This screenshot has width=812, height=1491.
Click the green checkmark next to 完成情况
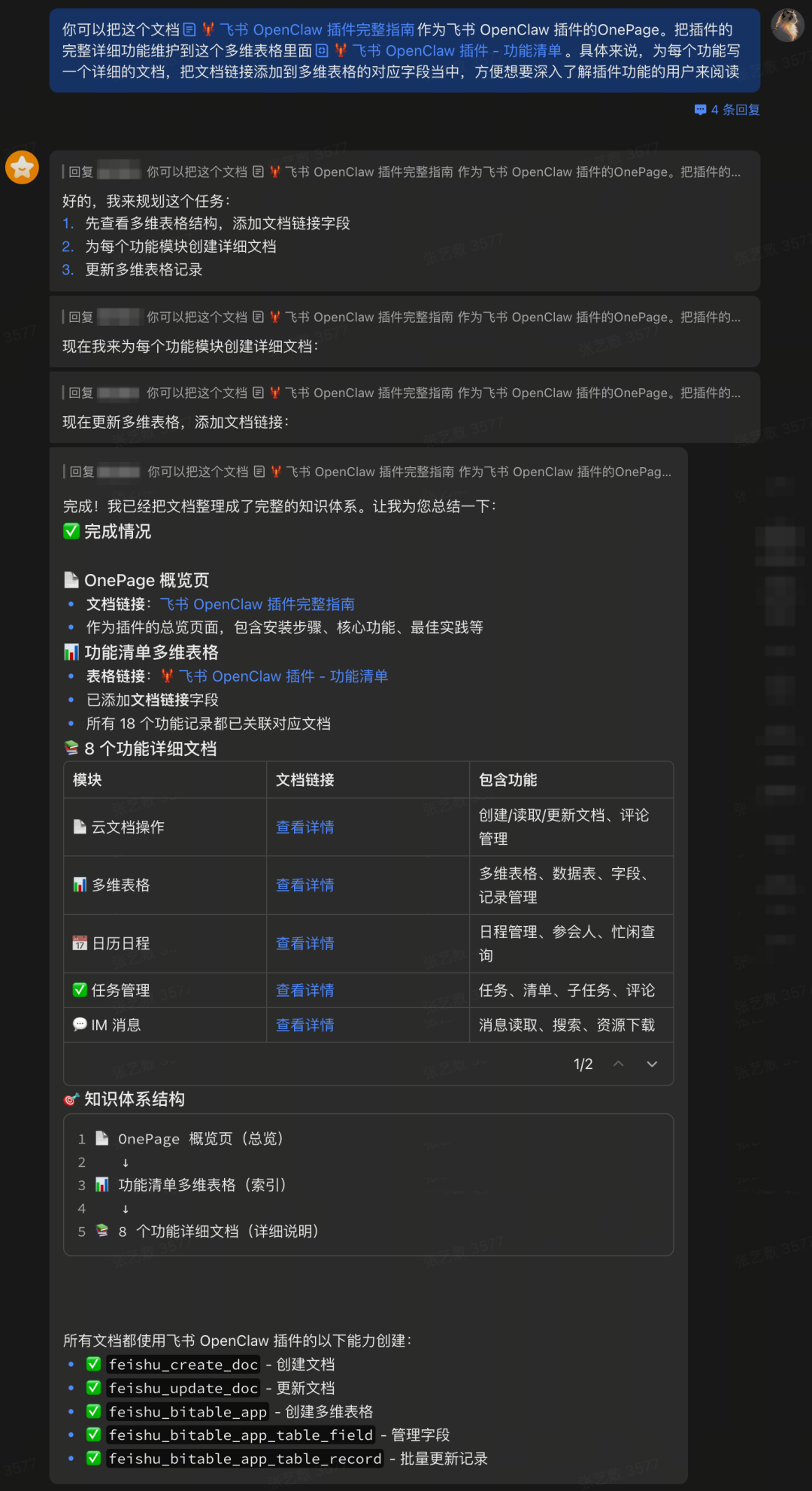tap(71, 531)
